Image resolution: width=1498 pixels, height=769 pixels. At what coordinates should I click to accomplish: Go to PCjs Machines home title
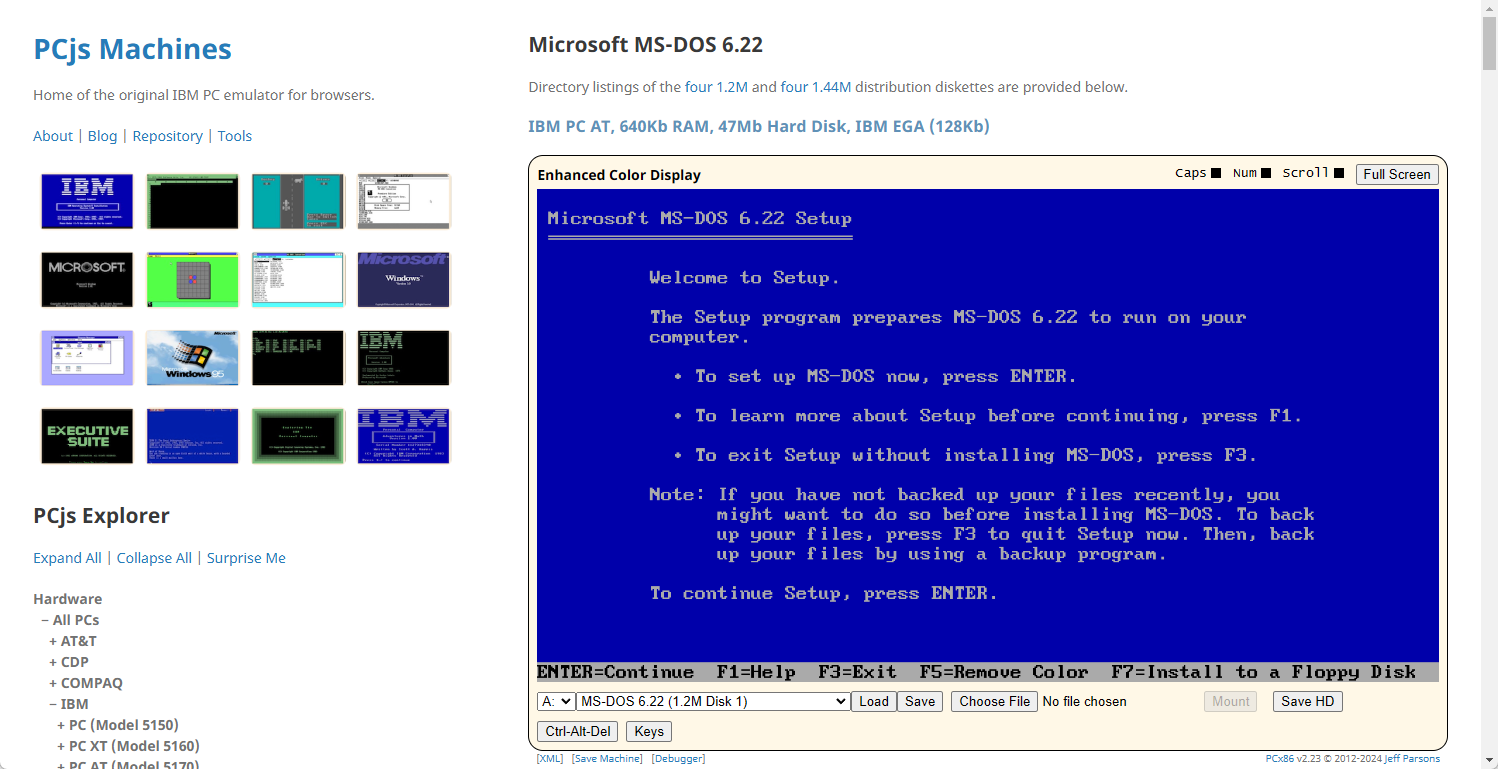[132, 49]
